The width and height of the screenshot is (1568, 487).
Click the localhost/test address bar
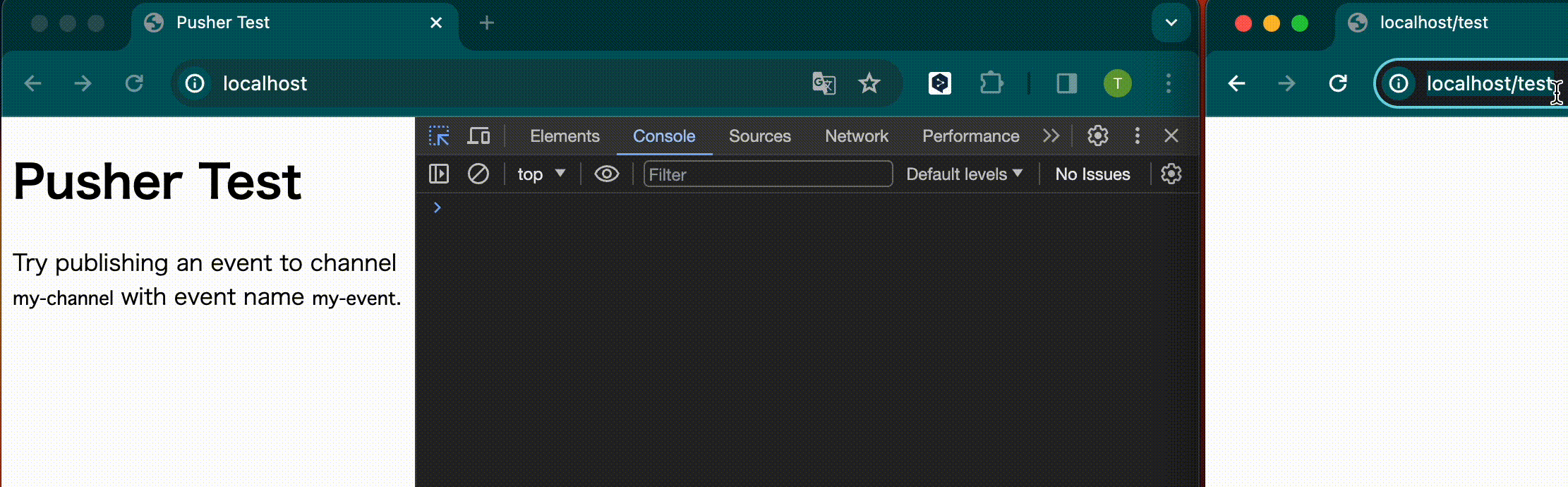pyautogui.click(x=1472, y=83)
